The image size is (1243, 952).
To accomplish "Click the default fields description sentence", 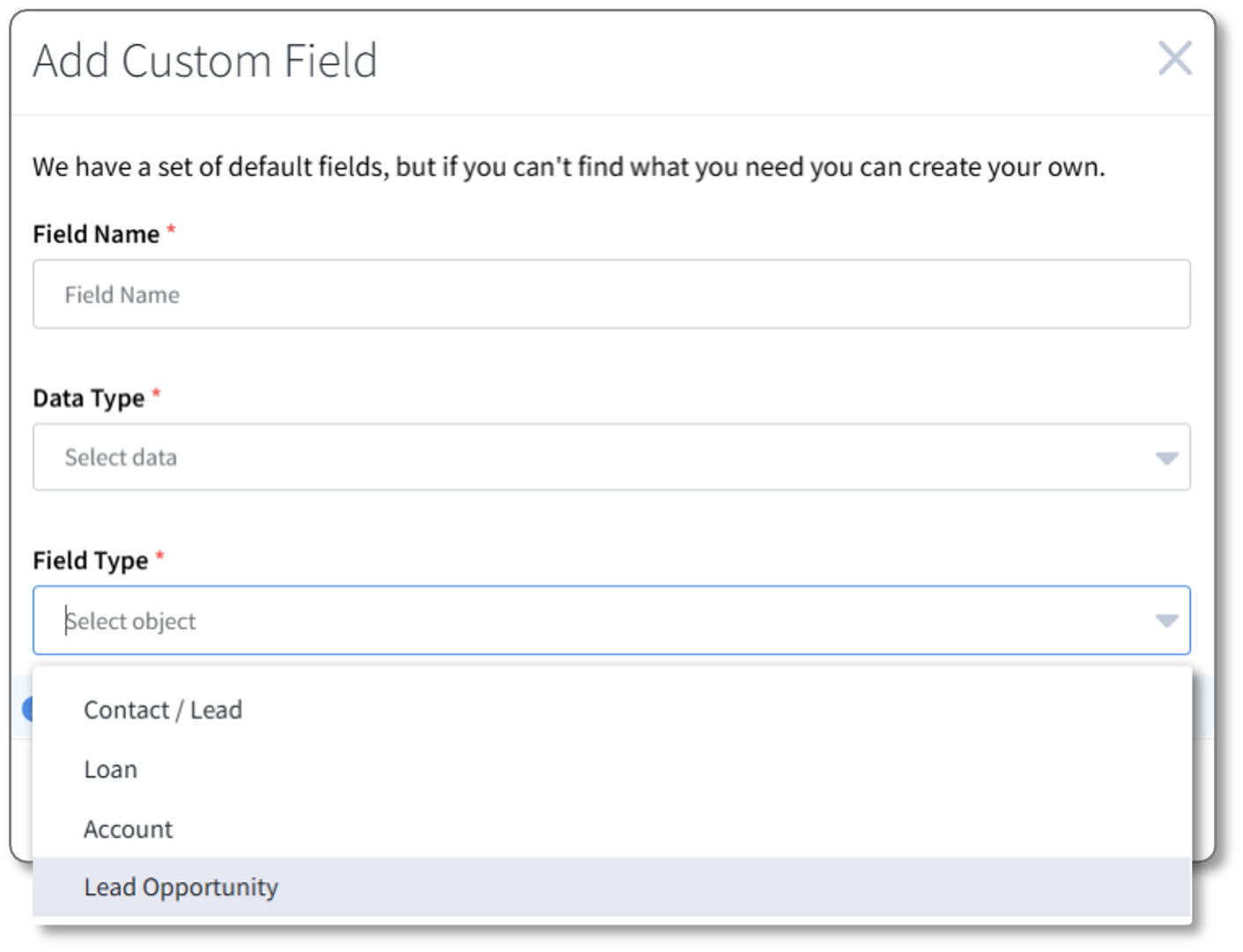I will tap(568, 166).
